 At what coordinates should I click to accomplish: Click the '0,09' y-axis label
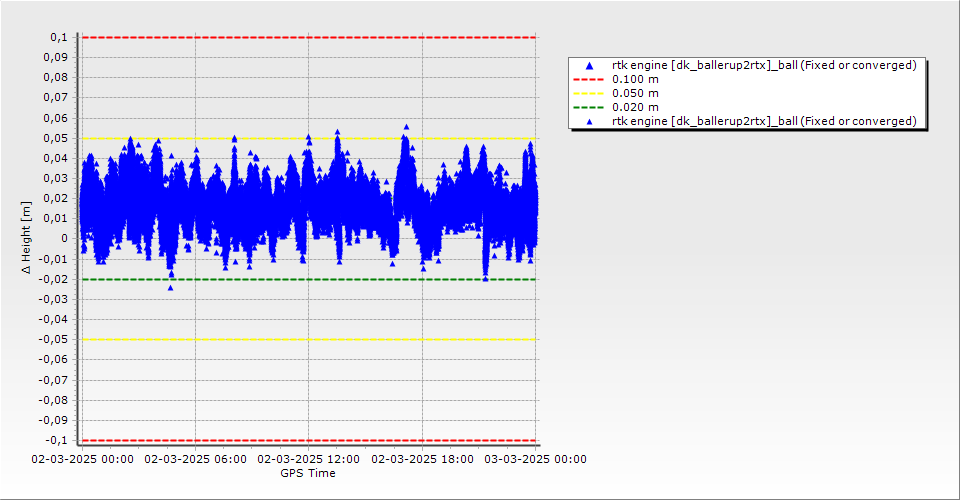coord(56,58)
